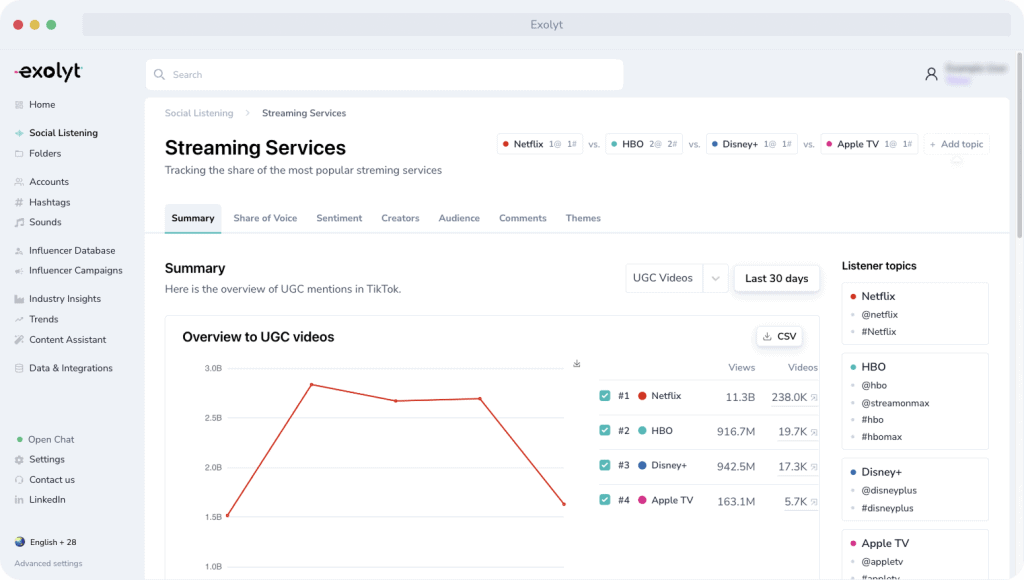Click the Content Assistant wand icon
The width and height of the screenshot is (1024, 580).
19,340
